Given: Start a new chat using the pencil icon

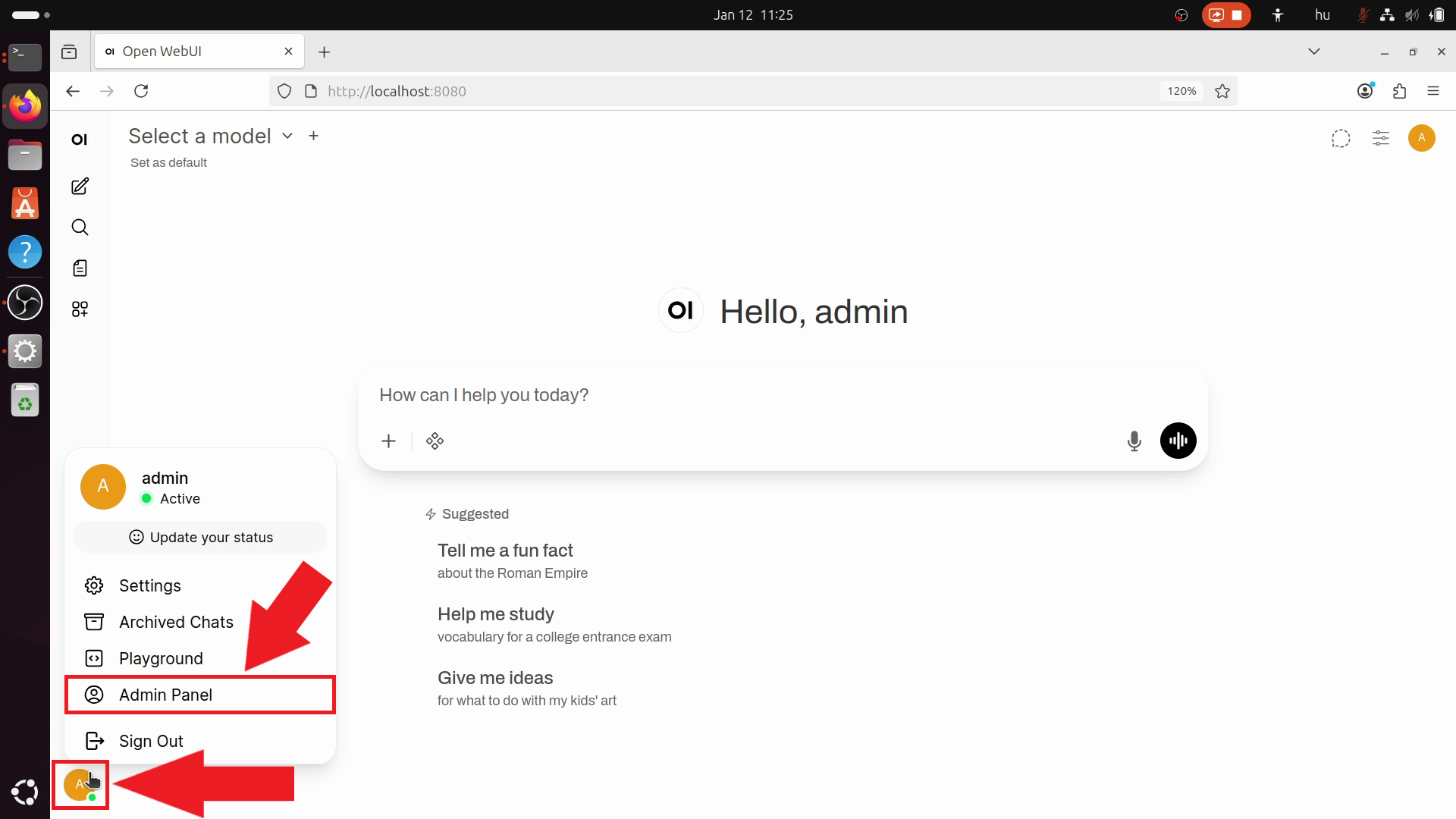Looking at the screenshot, I should pos(79,187).
